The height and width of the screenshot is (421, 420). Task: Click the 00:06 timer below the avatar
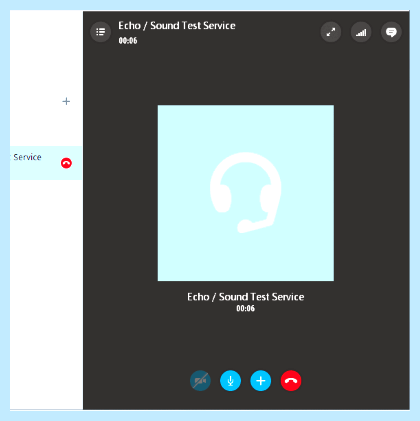tap(246, 308)
